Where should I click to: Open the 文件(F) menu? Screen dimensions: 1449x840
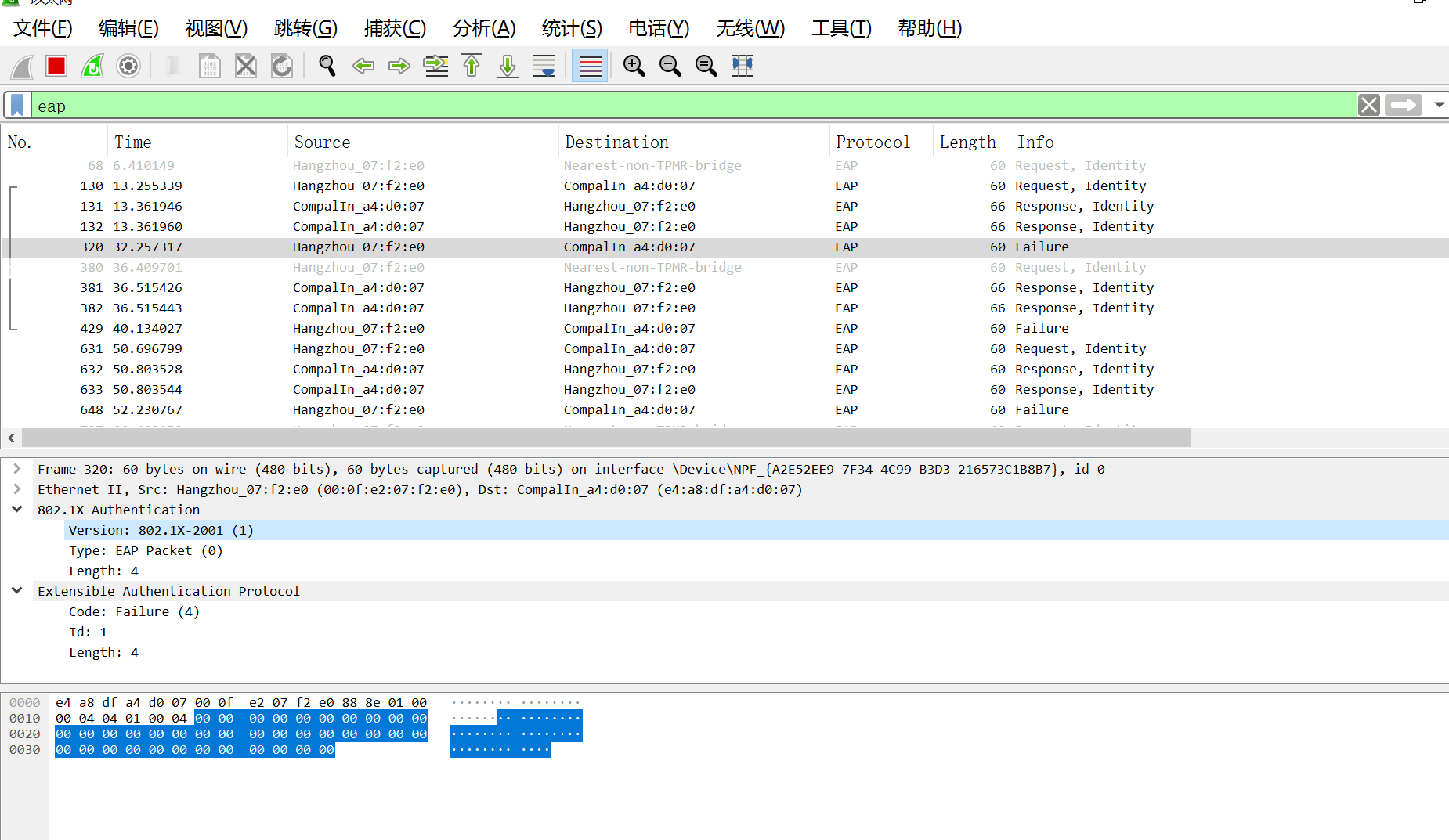tap(43, 28)
